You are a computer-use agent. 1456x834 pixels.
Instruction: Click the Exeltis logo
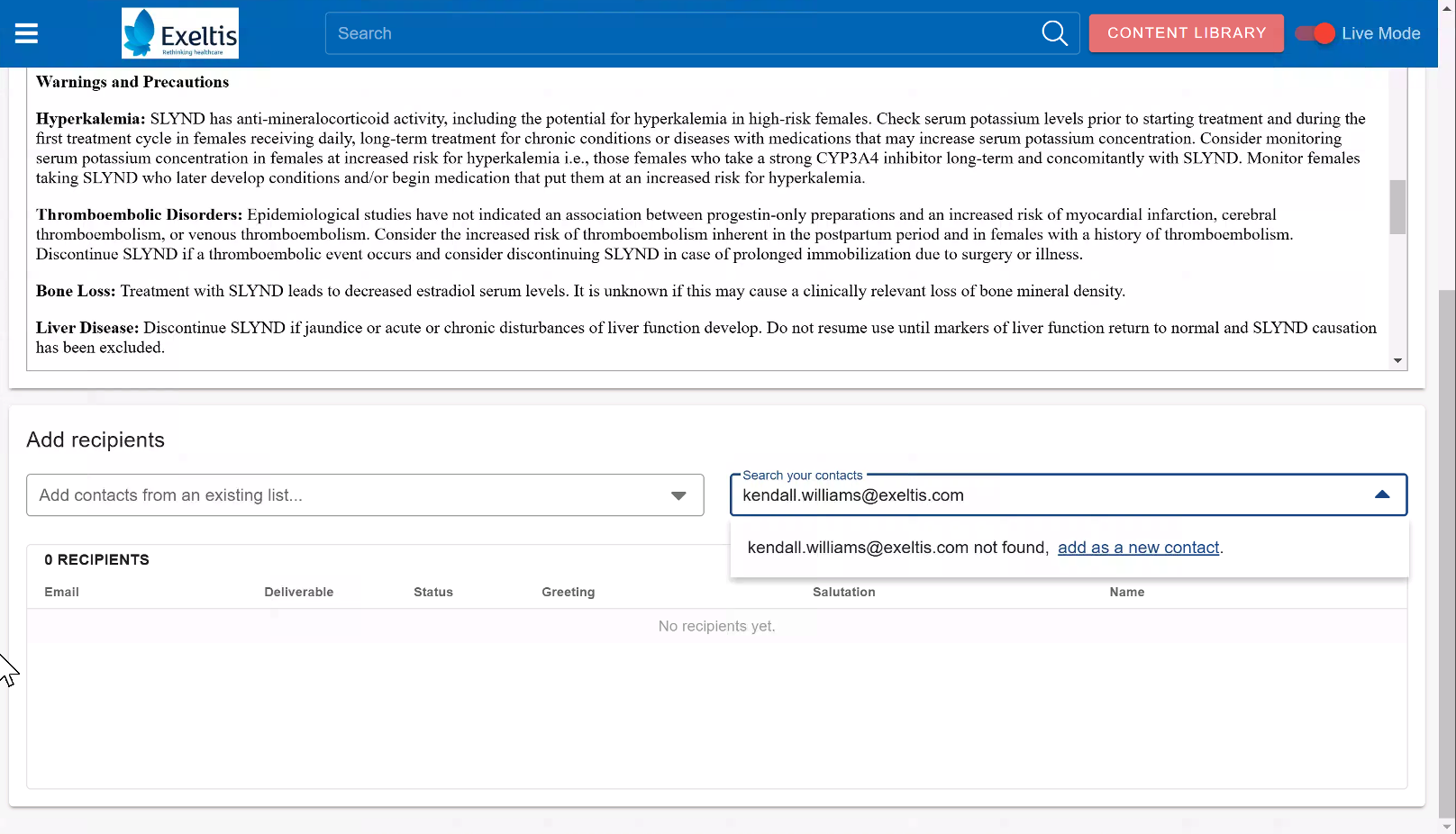[x=180, y=33]
